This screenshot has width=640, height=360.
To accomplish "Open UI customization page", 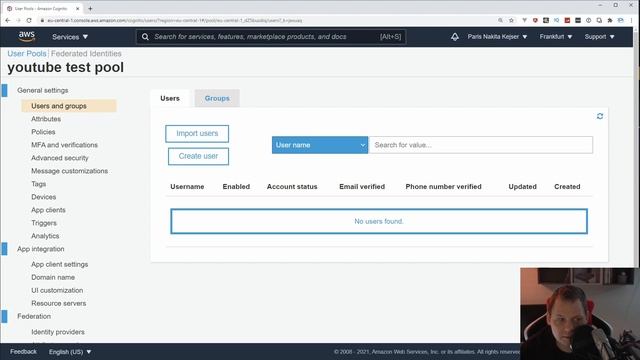I will 57,290.
